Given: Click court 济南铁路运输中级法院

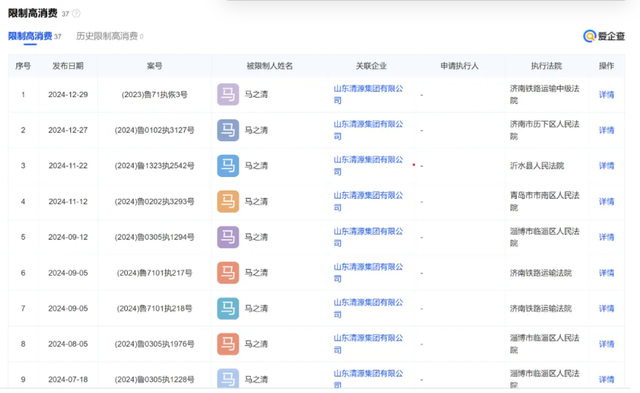Looking at the screenshot, I should coord(544,94).
